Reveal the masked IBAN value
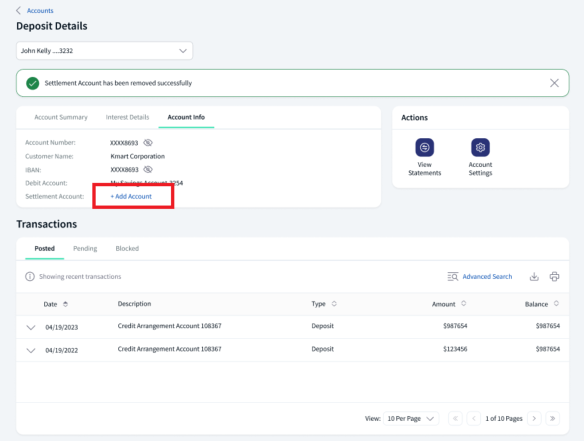This screenshot has height=441, width=584. (148, 169)
